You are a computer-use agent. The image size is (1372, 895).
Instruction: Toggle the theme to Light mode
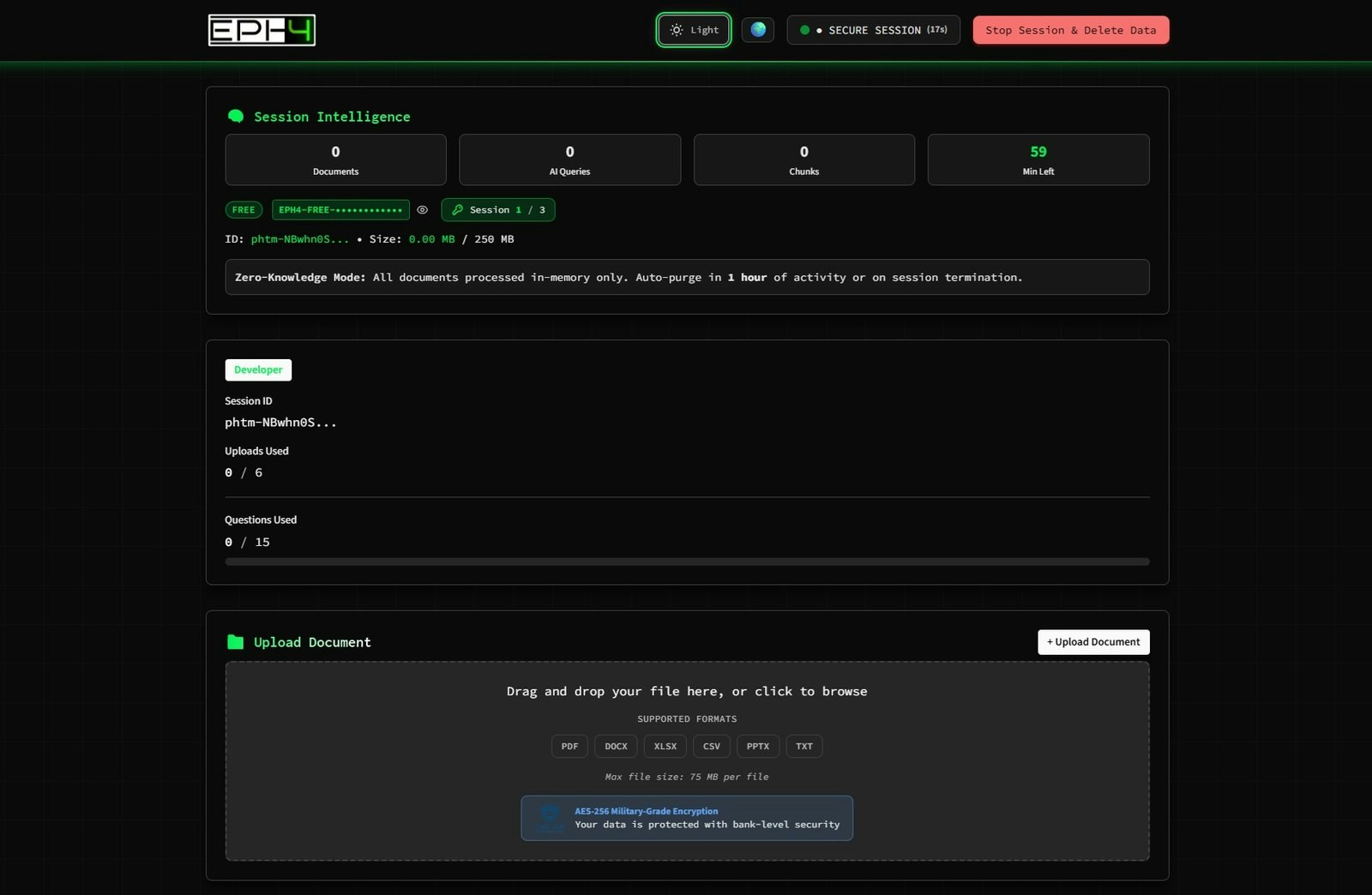pos(693,29)
